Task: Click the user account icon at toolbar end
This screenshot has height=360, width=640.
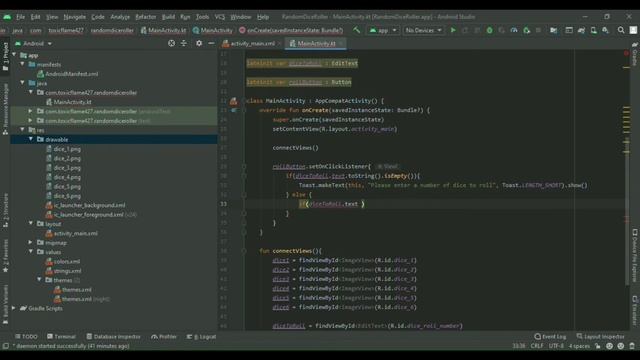Action: click(x=633, y=30)
